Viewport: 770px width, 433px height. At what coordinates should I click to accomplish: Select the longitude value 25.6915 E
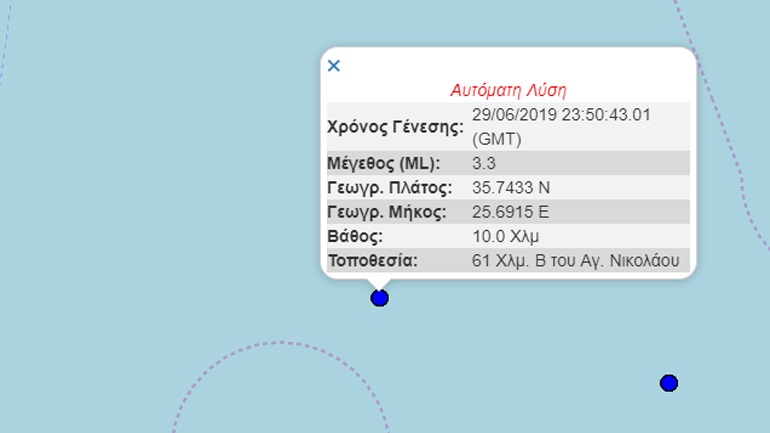pos(510,212)
